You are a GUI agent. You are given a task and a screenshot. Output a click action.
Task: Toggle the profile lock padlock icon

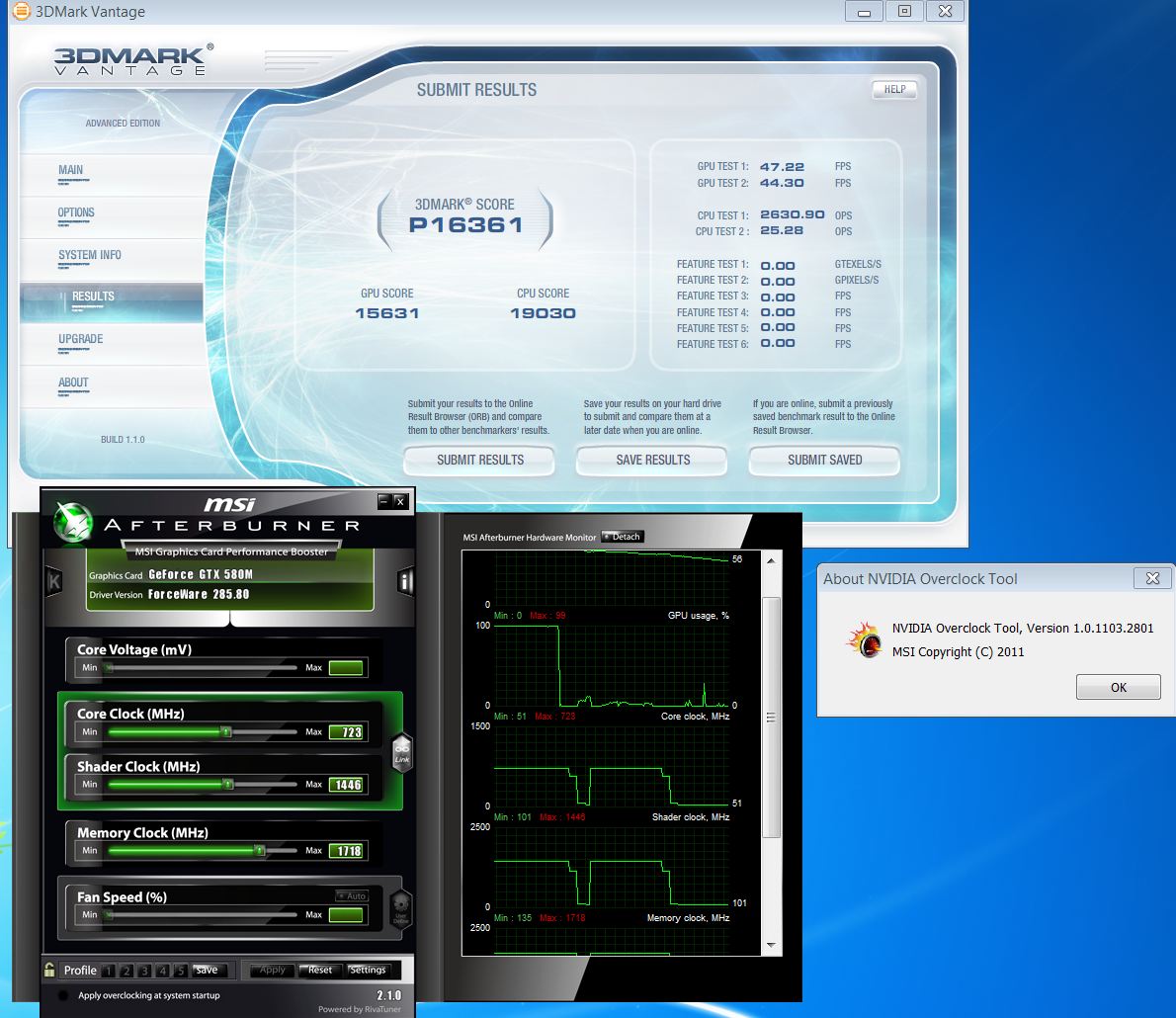[x=49, y=970]
